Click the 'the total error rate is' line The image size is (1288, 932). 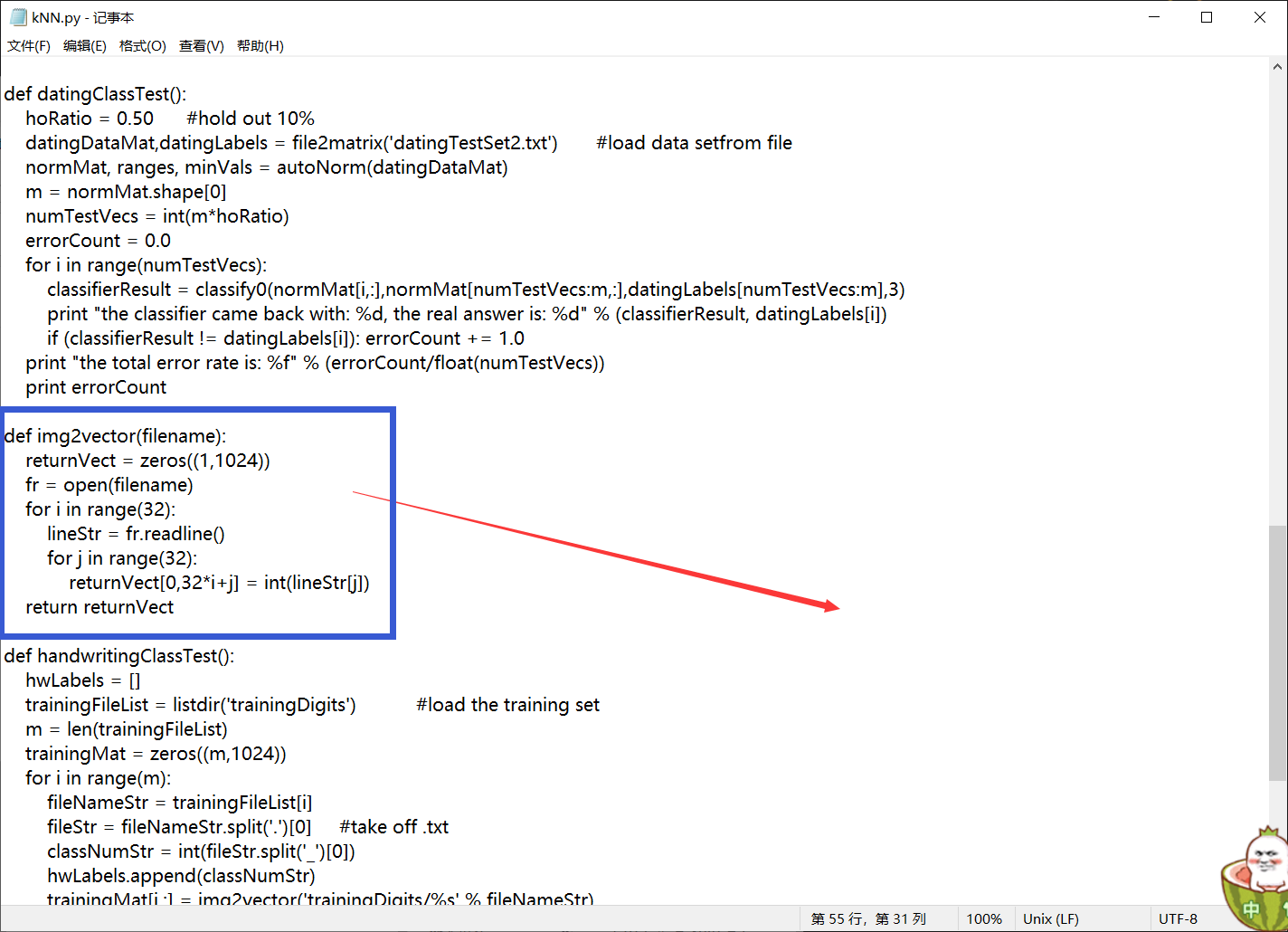click(315, 363)
